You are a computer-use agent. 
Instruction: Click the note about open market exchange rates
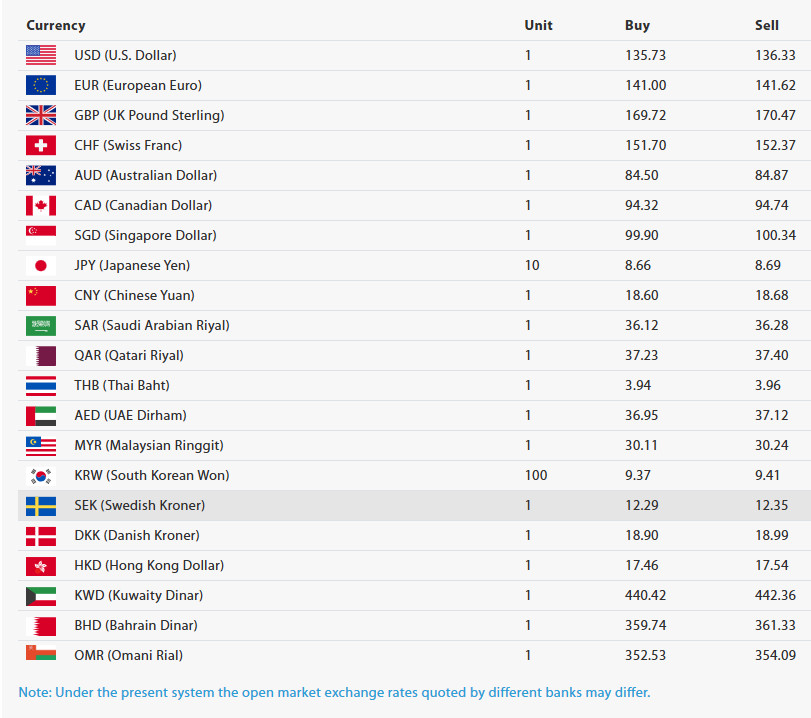(334, 692)
